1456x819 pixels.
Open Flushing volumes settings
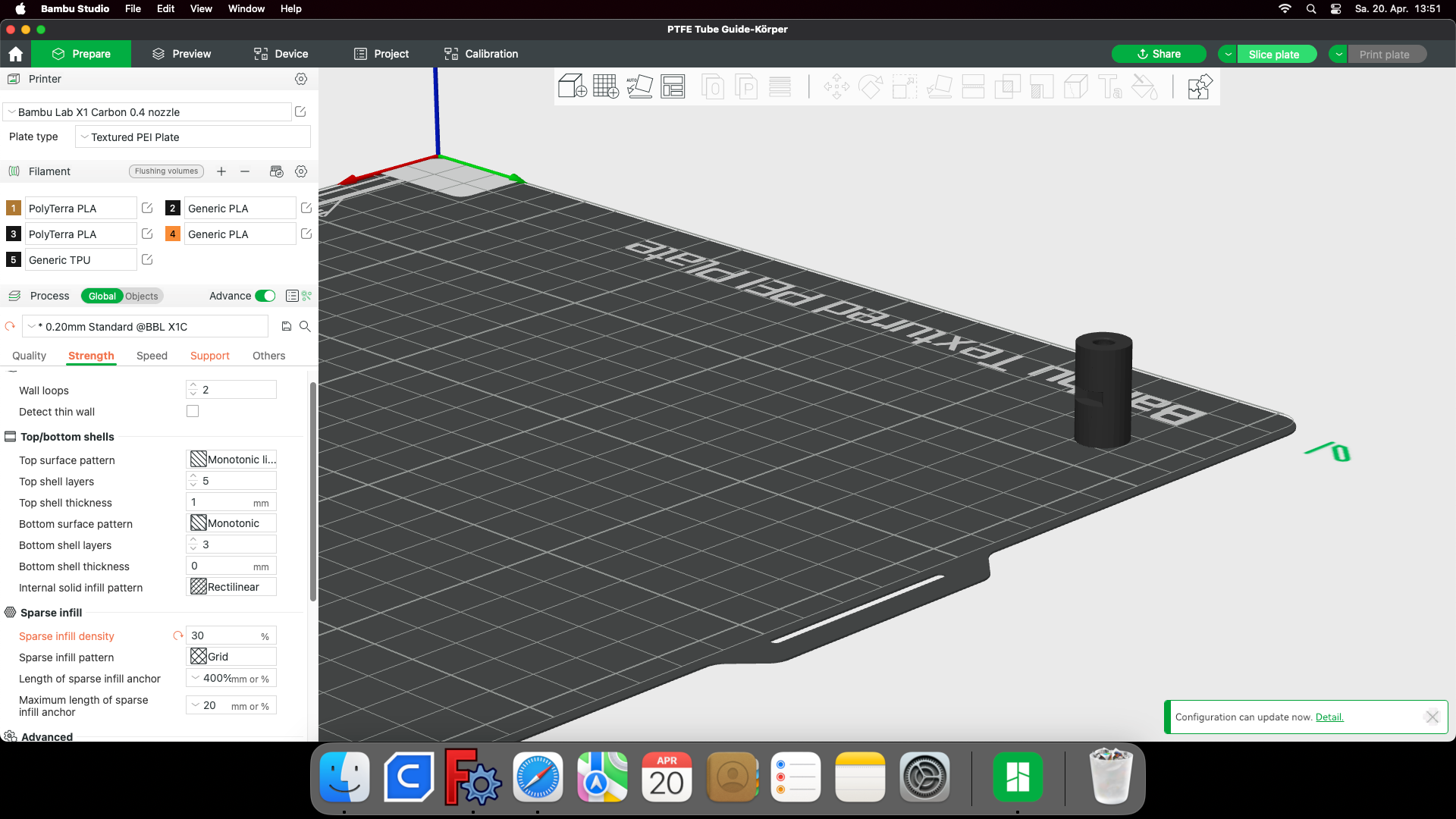point(166,171)
